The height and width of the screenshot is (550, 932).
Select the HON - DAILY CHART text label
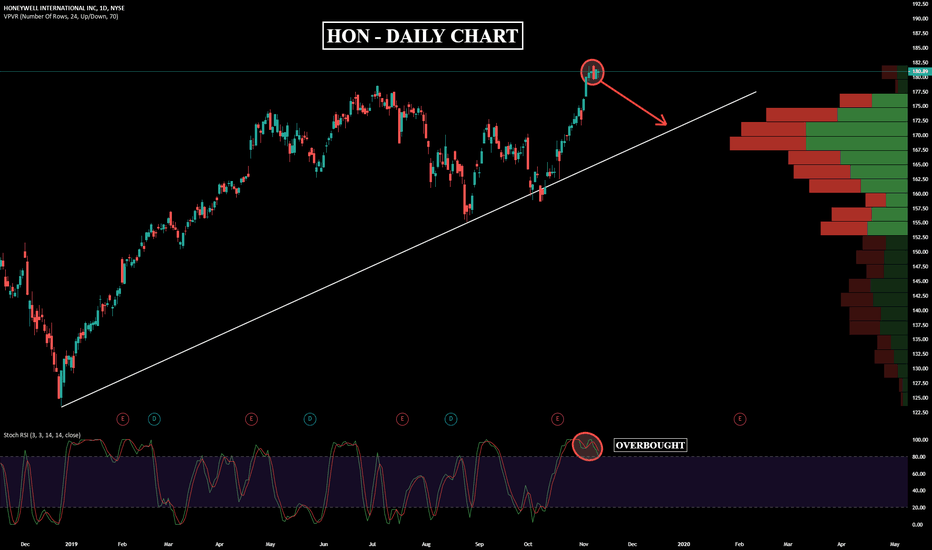pyautogui.click(x=423, y=36)
